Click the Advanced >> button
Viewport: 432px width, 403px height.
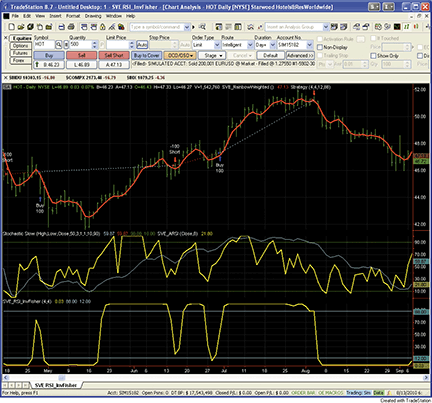point(300,55)
